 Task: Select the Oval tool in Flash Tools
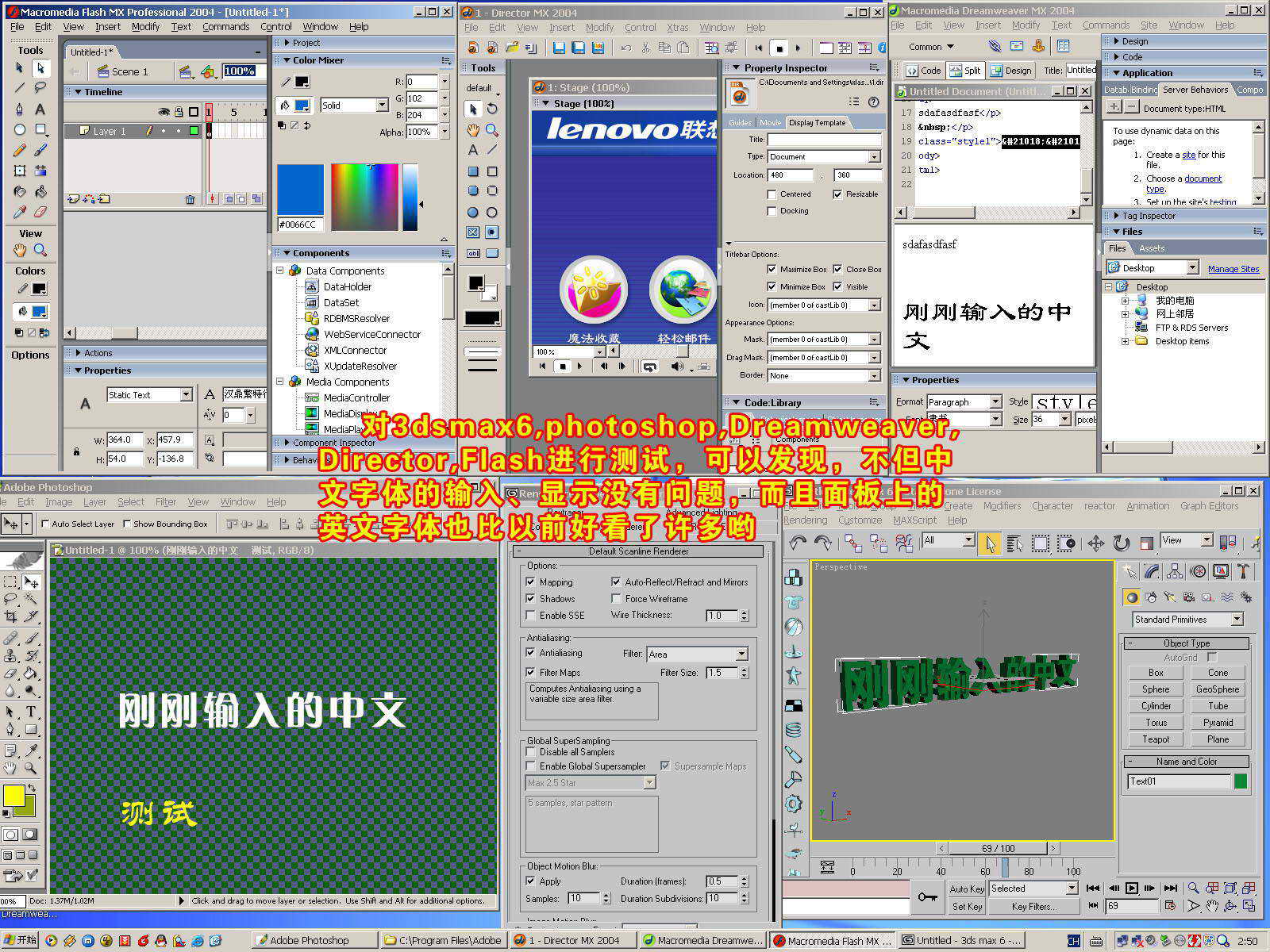(20, 129)
